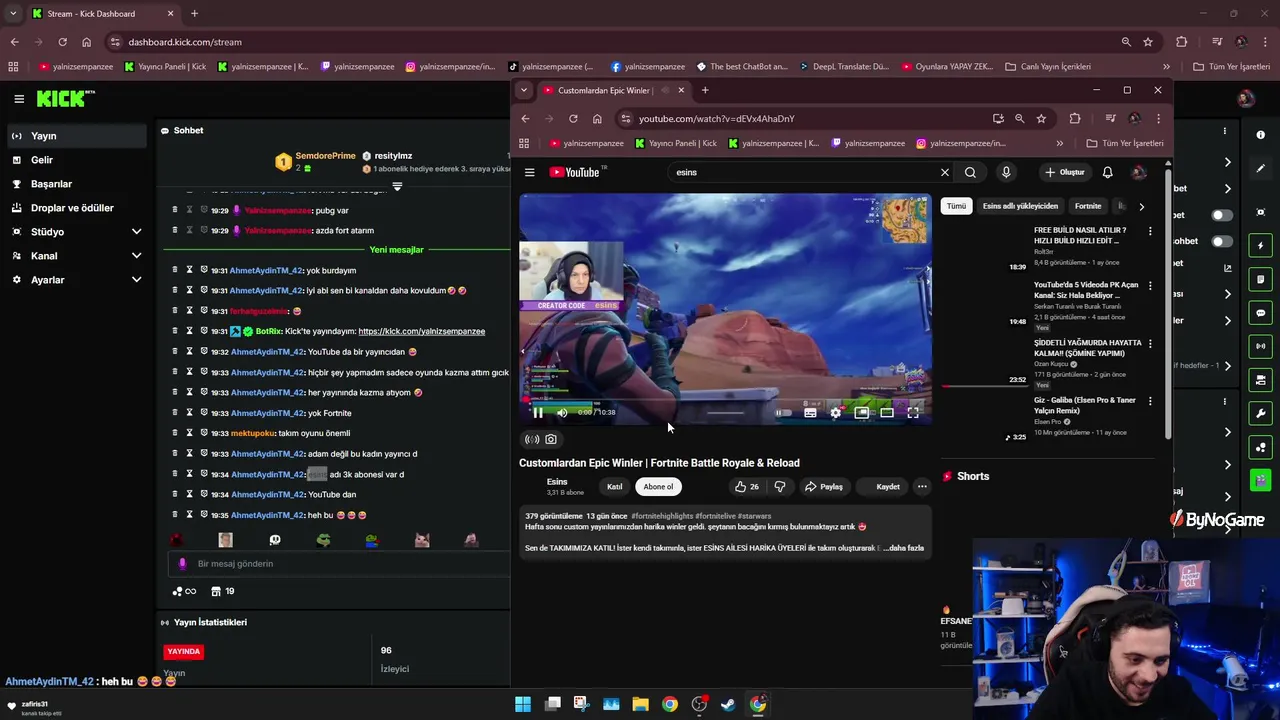Select the sunglasses Pepe emote
This screenshot has width=1280, height=720.
323,540
